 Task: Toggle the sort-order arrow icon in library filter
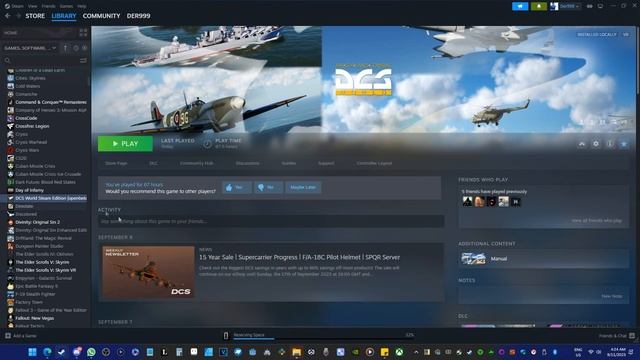[65, 48]
